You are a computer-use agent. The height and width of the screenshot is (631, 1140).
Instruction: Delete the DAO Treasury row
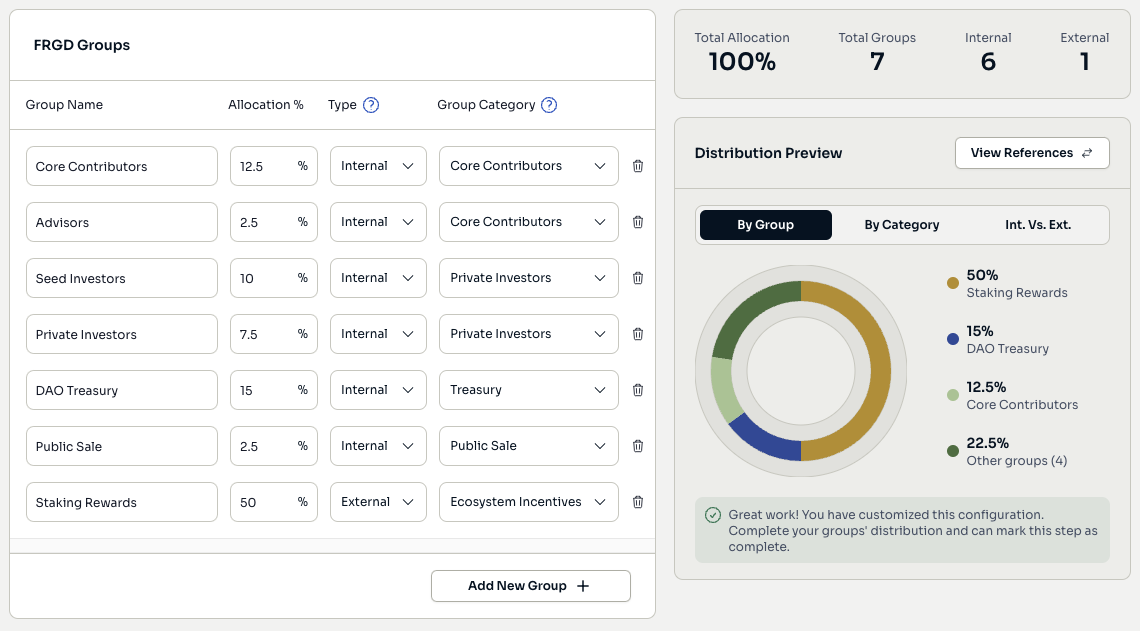coord(638,390)
